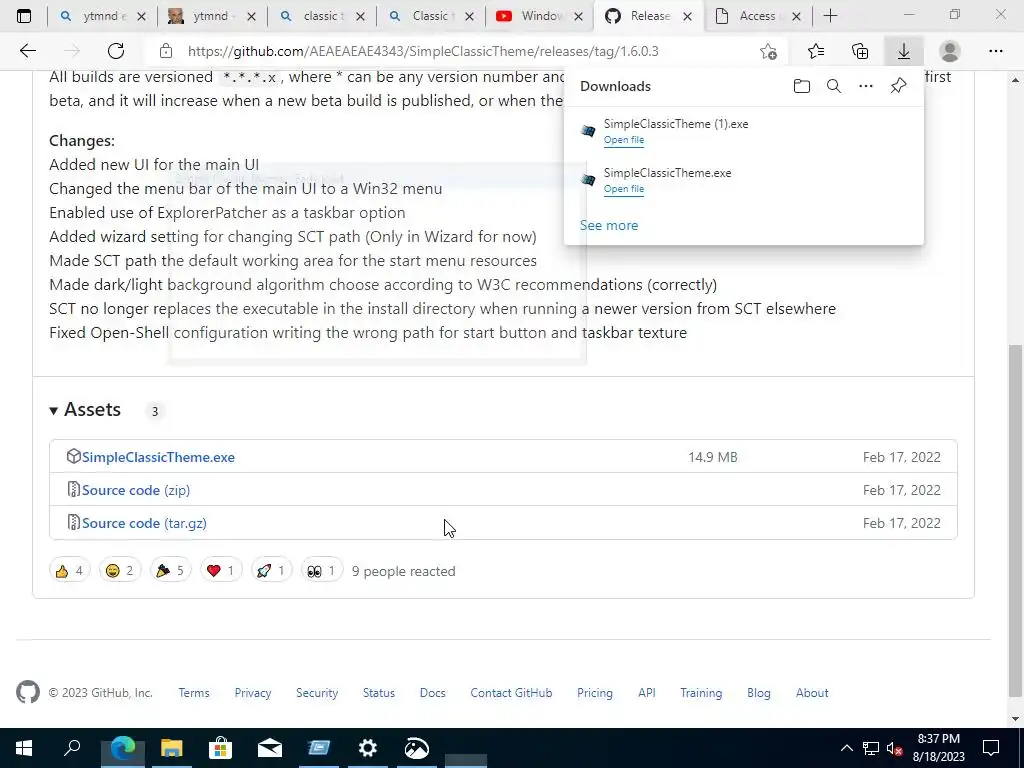
Task: Open Collections in Edge toolbar
Action: click(860, 51)
